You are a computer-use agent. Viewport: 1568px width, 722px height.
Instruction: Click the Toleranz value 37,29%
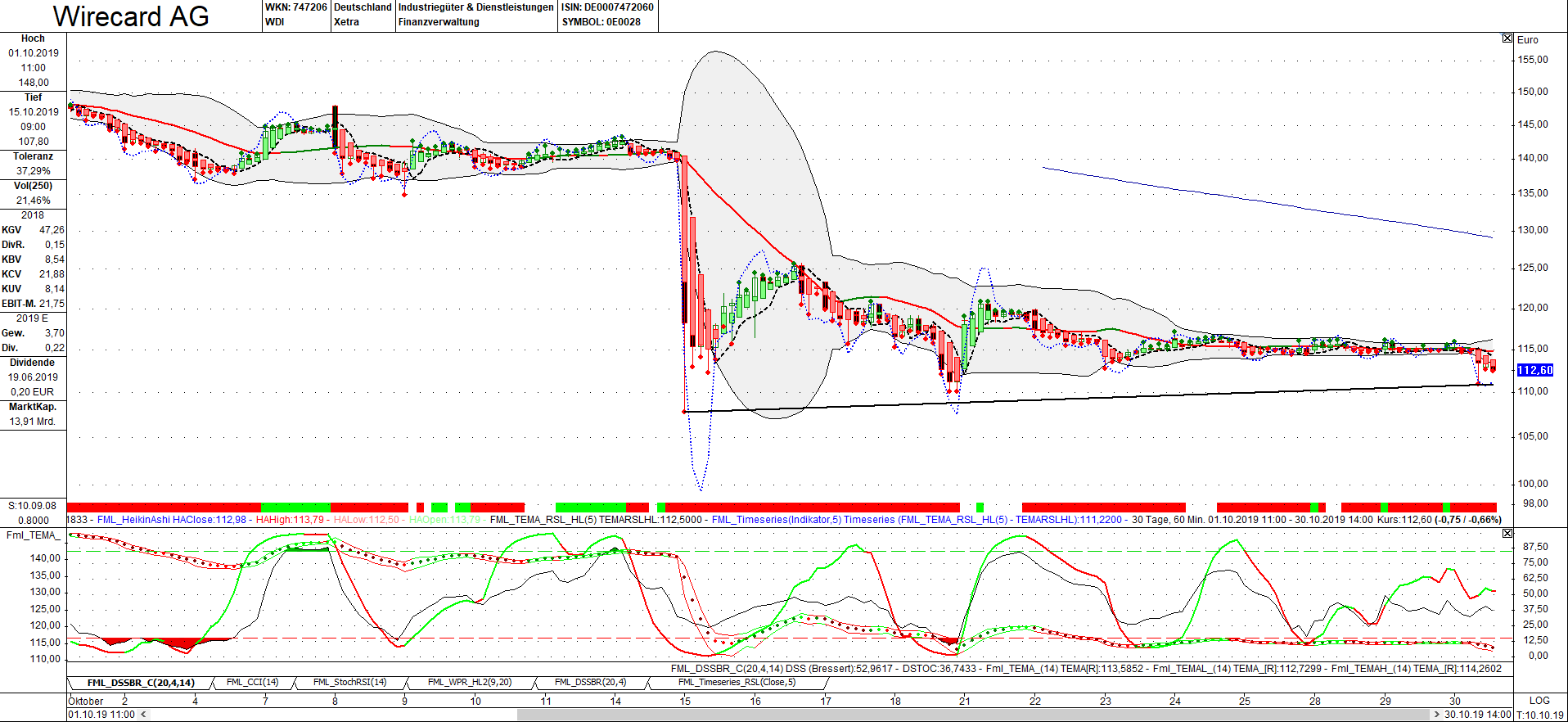(x=34, y=171)
